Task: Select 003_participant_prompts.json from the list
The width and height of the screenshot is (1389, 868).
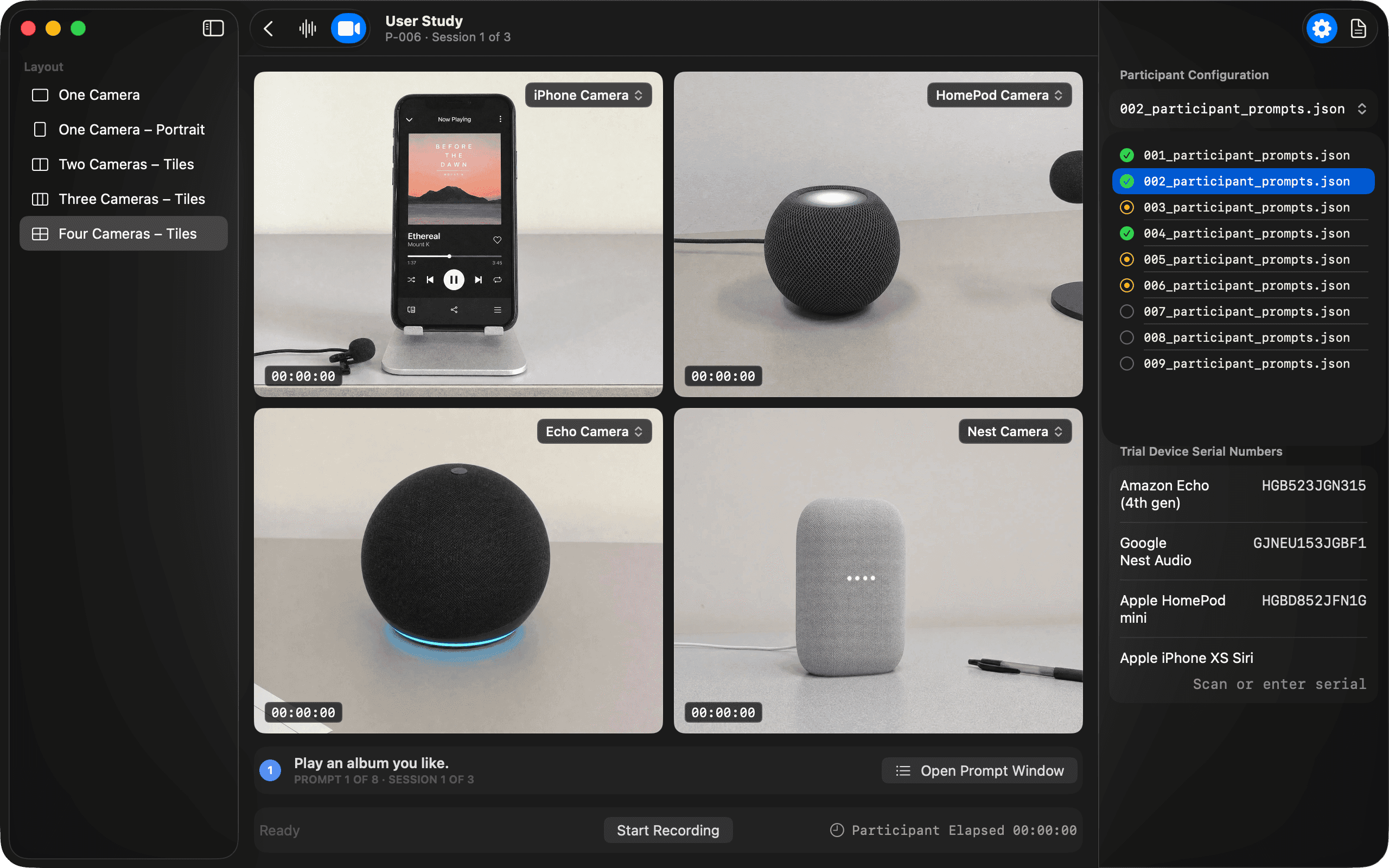Action: pos(1243,207)
